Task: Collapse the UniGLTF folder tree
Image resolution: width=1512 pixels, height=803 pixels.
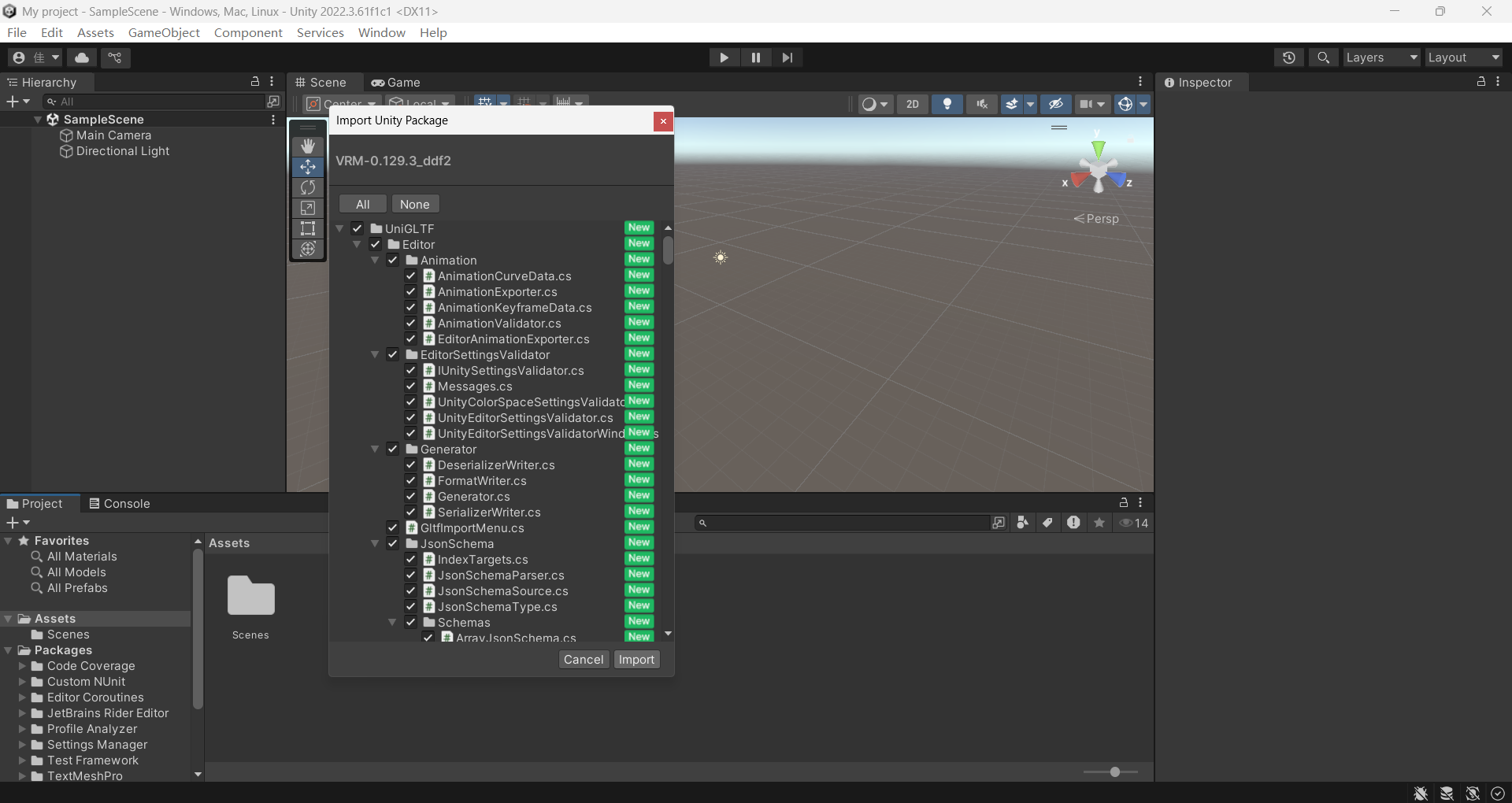Action: tap(340, 228)
